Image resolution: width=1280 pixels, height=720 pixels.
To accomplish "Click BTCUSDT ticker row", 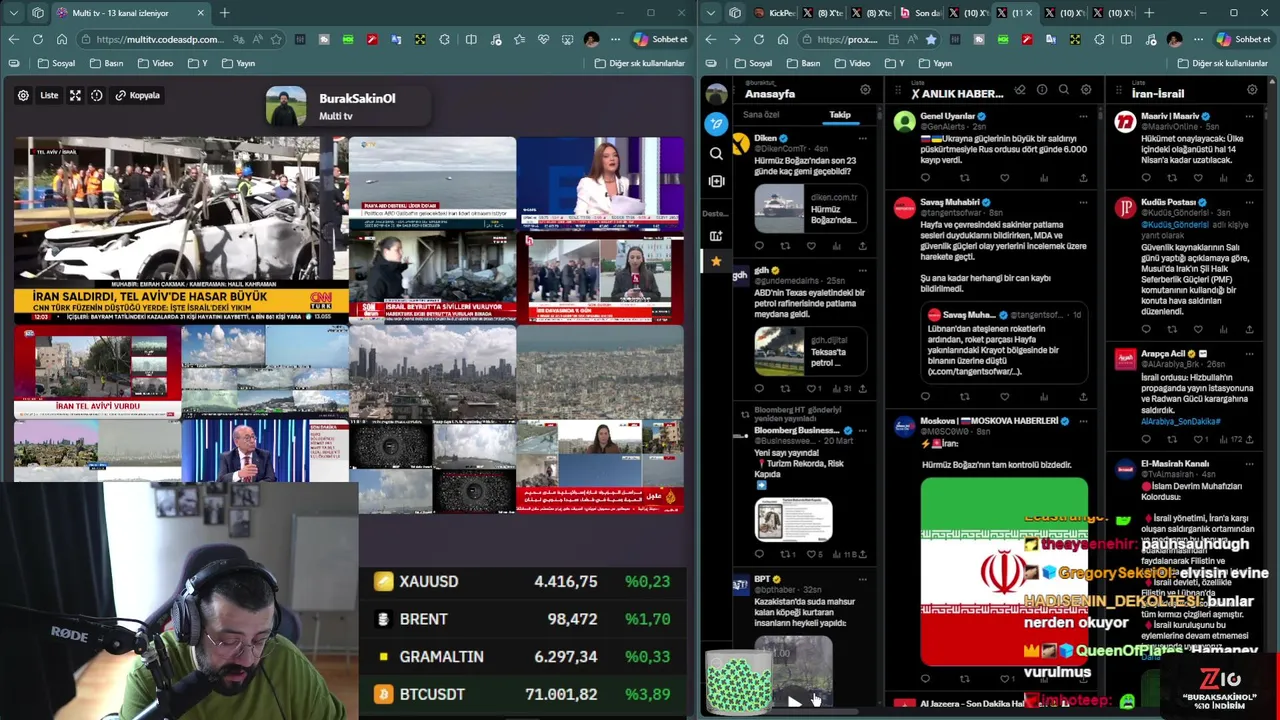I will (523, 693).
